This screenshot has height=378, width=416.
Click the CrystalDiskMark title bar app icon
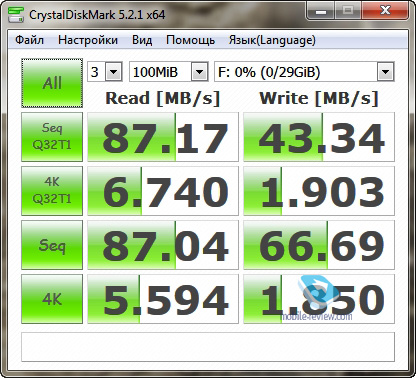(16, 14)
